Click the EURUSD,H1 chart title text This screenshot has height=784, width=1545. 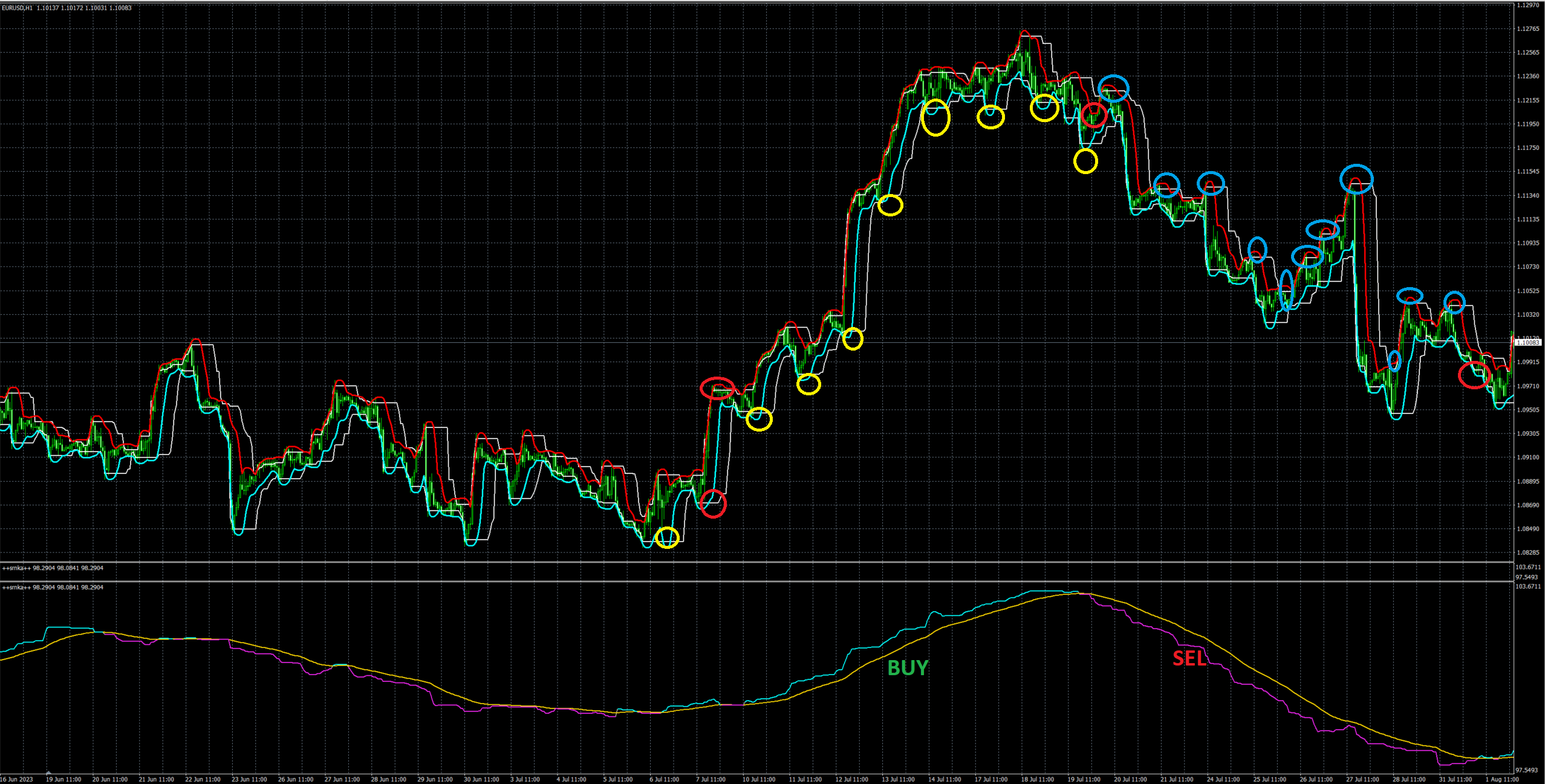(16, 8)
